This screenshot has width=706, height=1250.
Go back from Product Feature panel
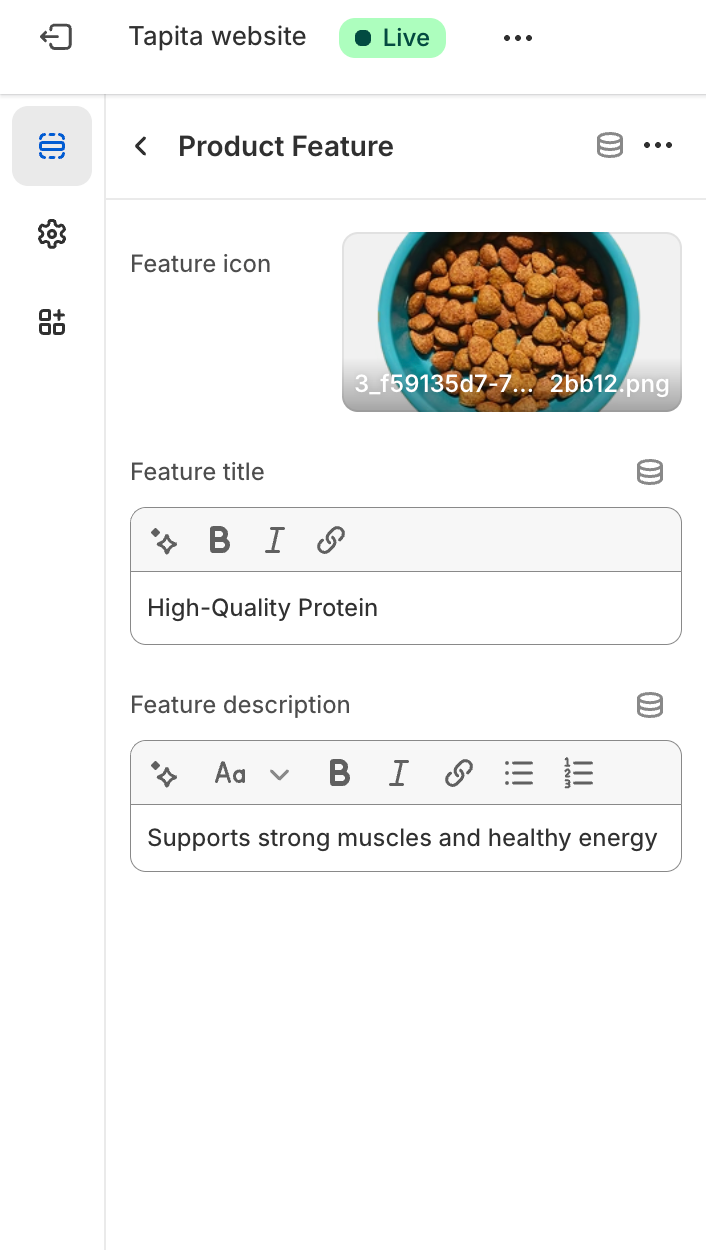coord(141,146)
